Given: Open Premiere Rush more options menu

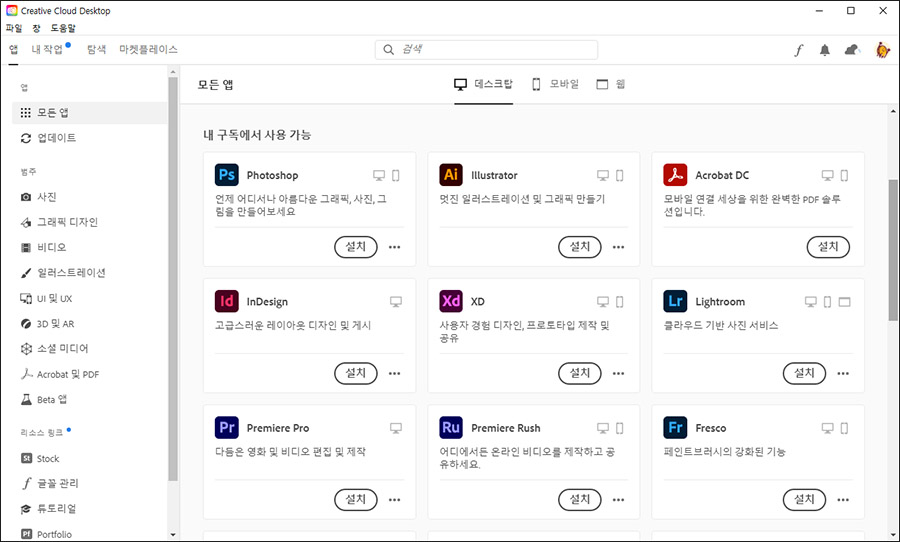Looking at the screenshot, I should coord(618,500).
